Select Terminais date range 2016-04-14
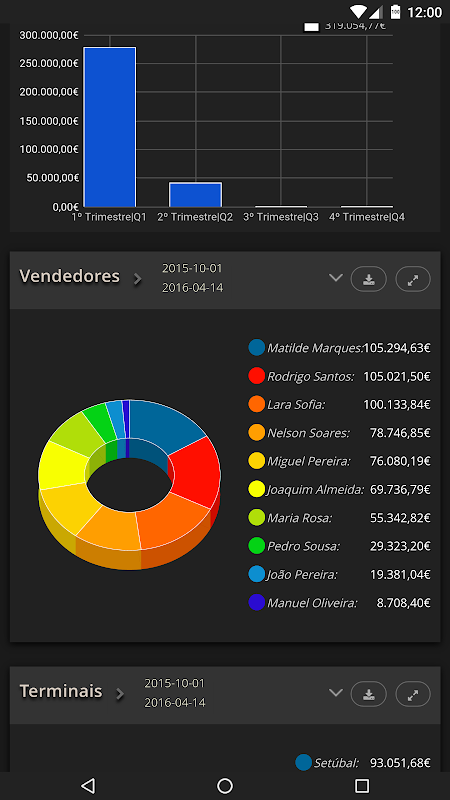This screenshot has width=450, height=800. pos(174,703)
